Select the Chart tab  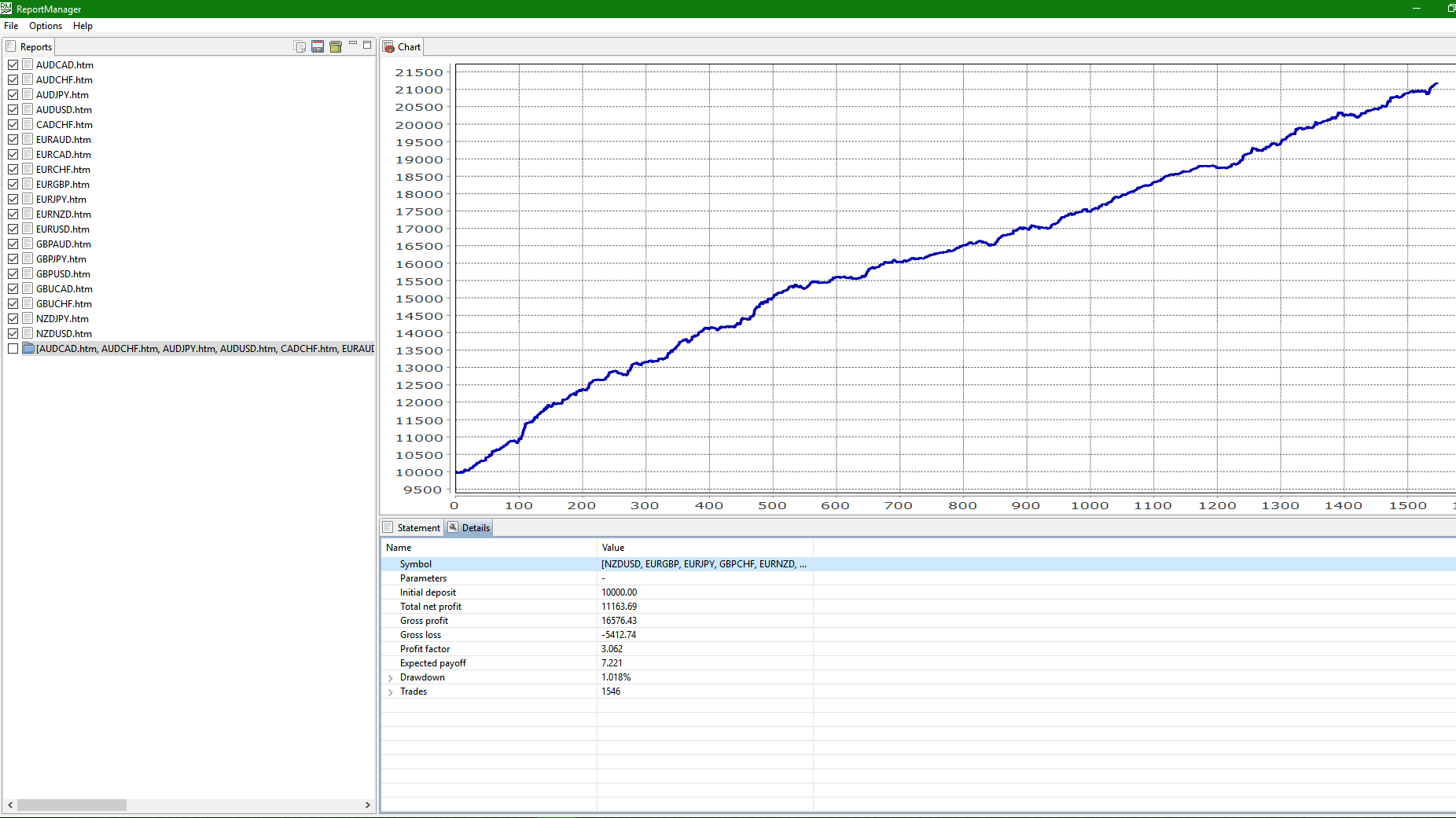[x=402, y=46]
